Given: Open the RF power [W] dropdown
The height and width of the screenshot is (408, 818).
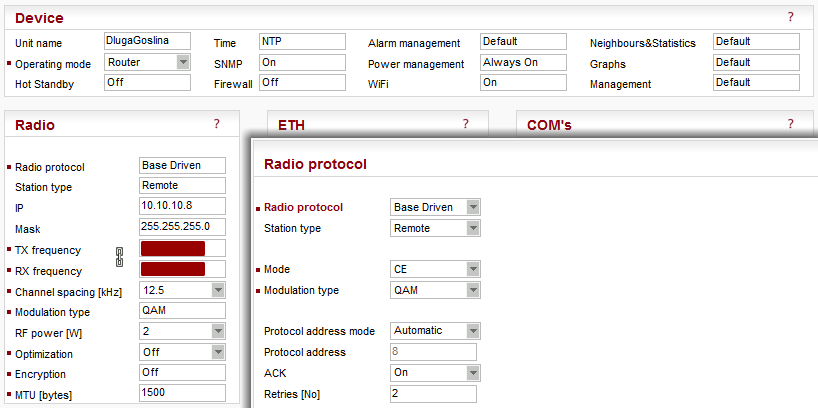Looking at the screenshot, I should 183,331.
